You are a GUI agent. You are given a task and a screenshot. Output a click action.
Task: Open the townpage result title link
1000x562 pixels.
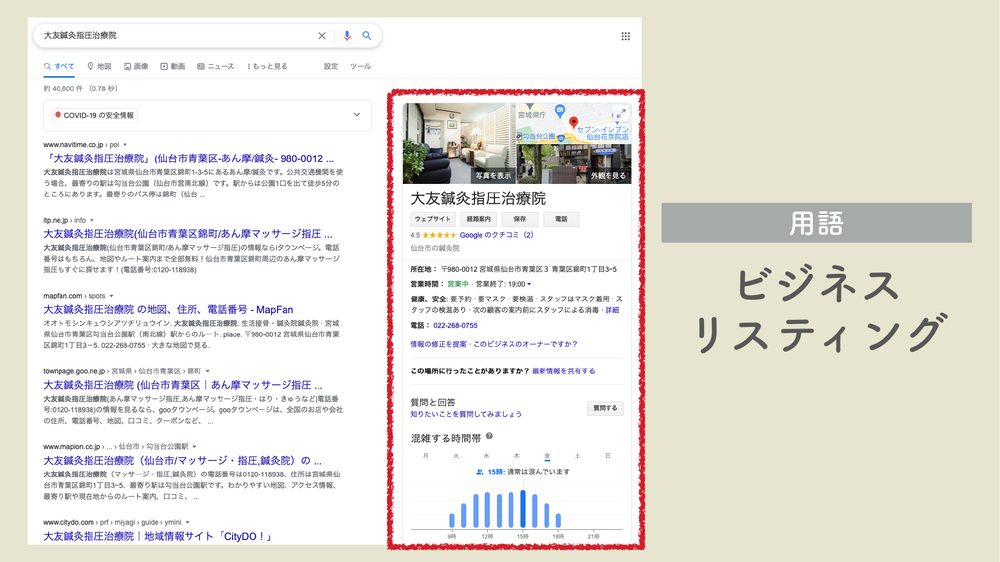183,385
